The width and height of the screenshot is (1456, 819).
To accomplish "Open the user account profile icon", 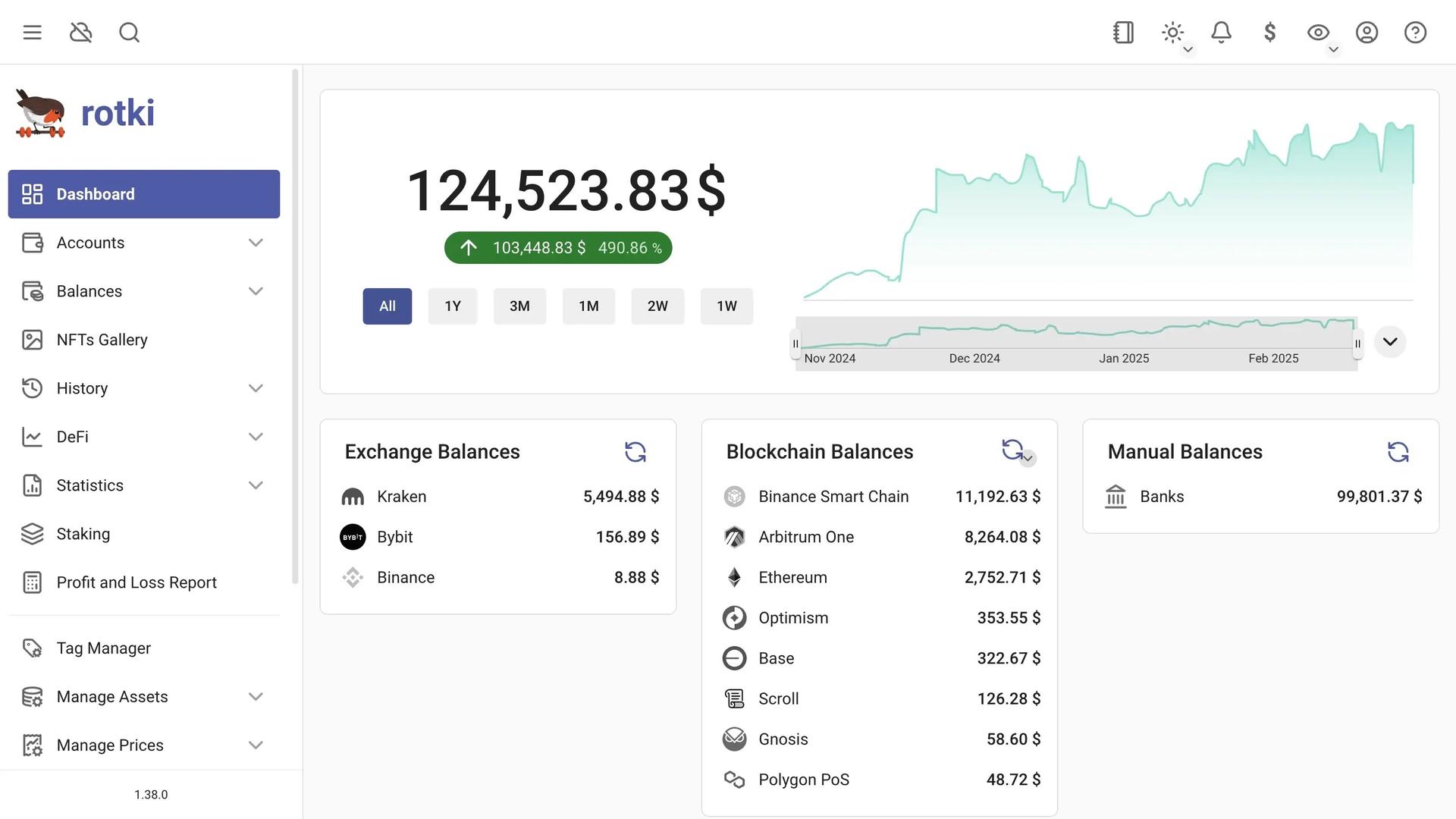I will 1367,33.
